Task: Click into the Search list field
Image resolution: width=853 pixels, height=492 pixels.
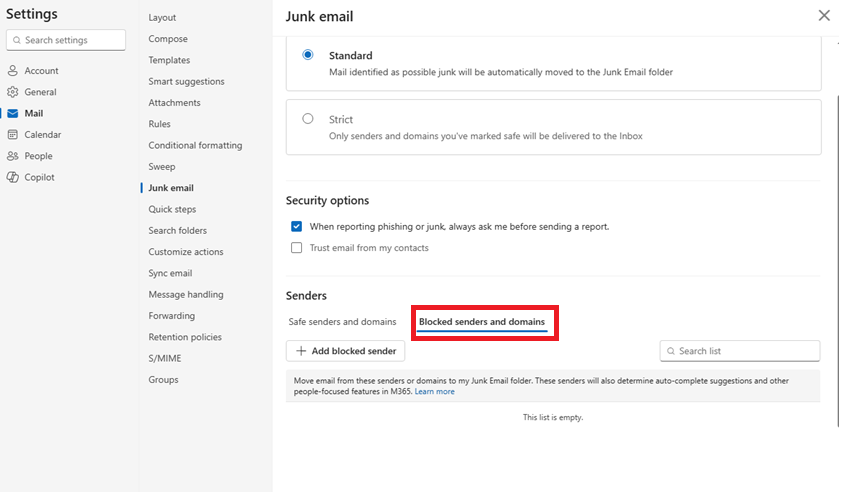Action: [x=740, y=351]
